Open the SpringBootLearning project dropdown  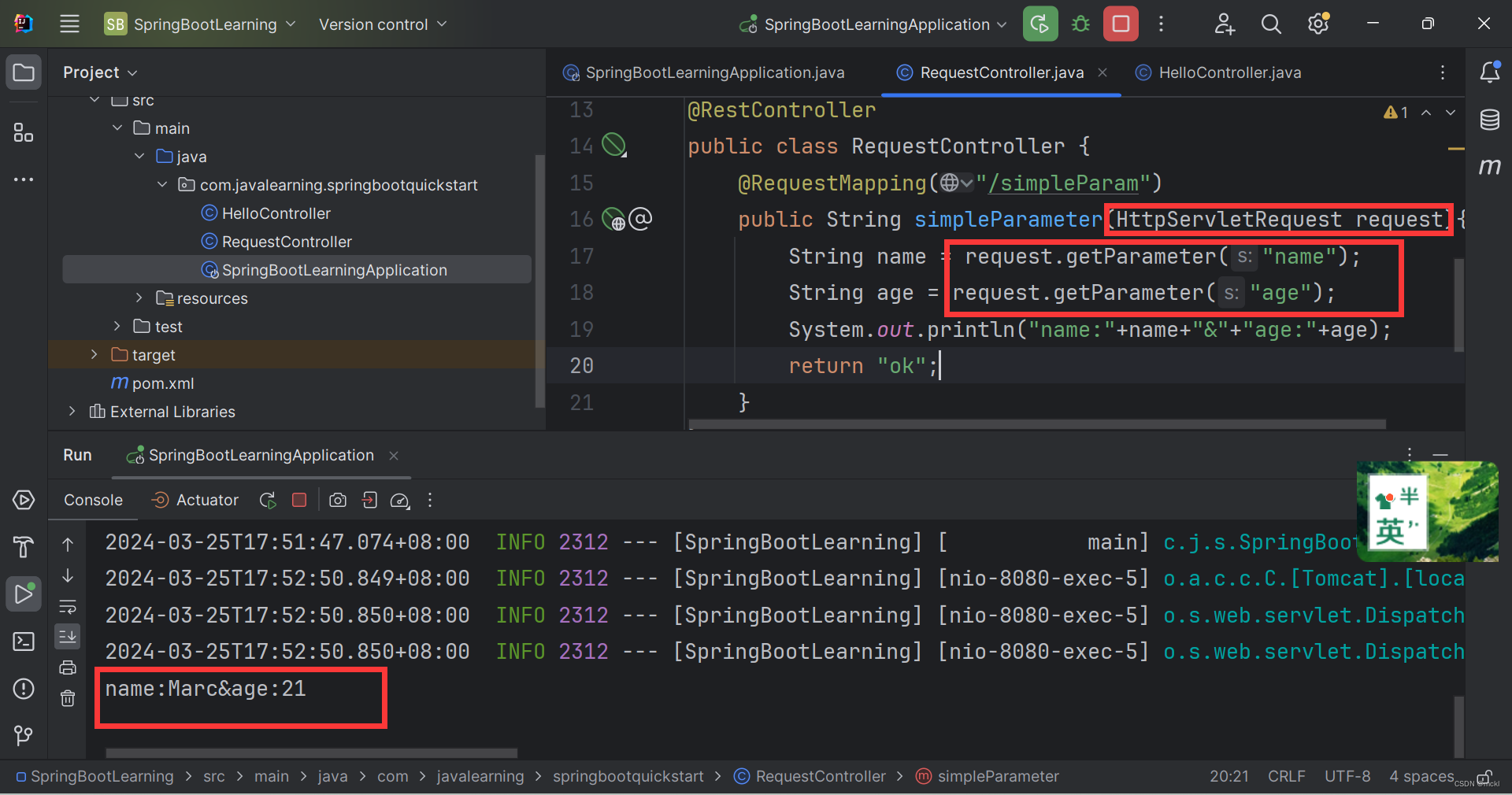click(201, 24)
